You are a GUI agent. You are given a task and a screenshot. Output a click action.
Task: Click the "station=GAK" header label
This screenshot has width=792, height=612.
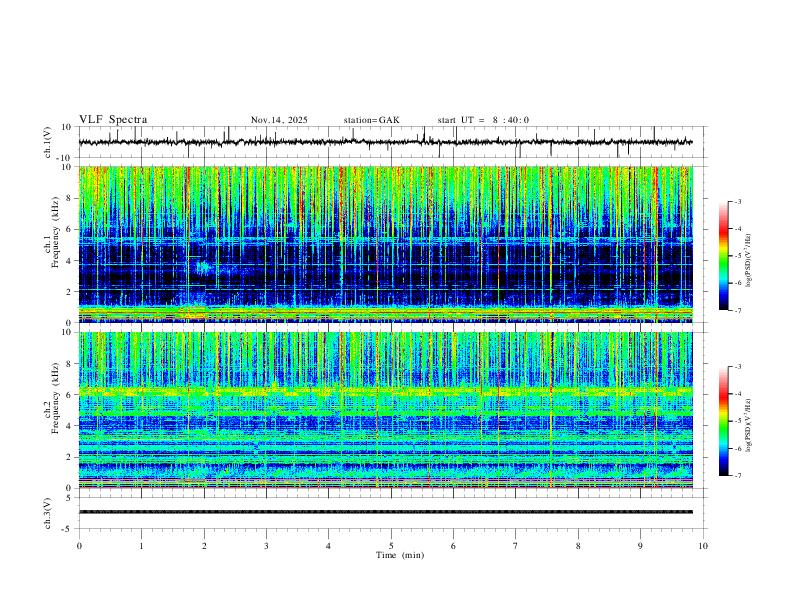(x=371, y=120)
